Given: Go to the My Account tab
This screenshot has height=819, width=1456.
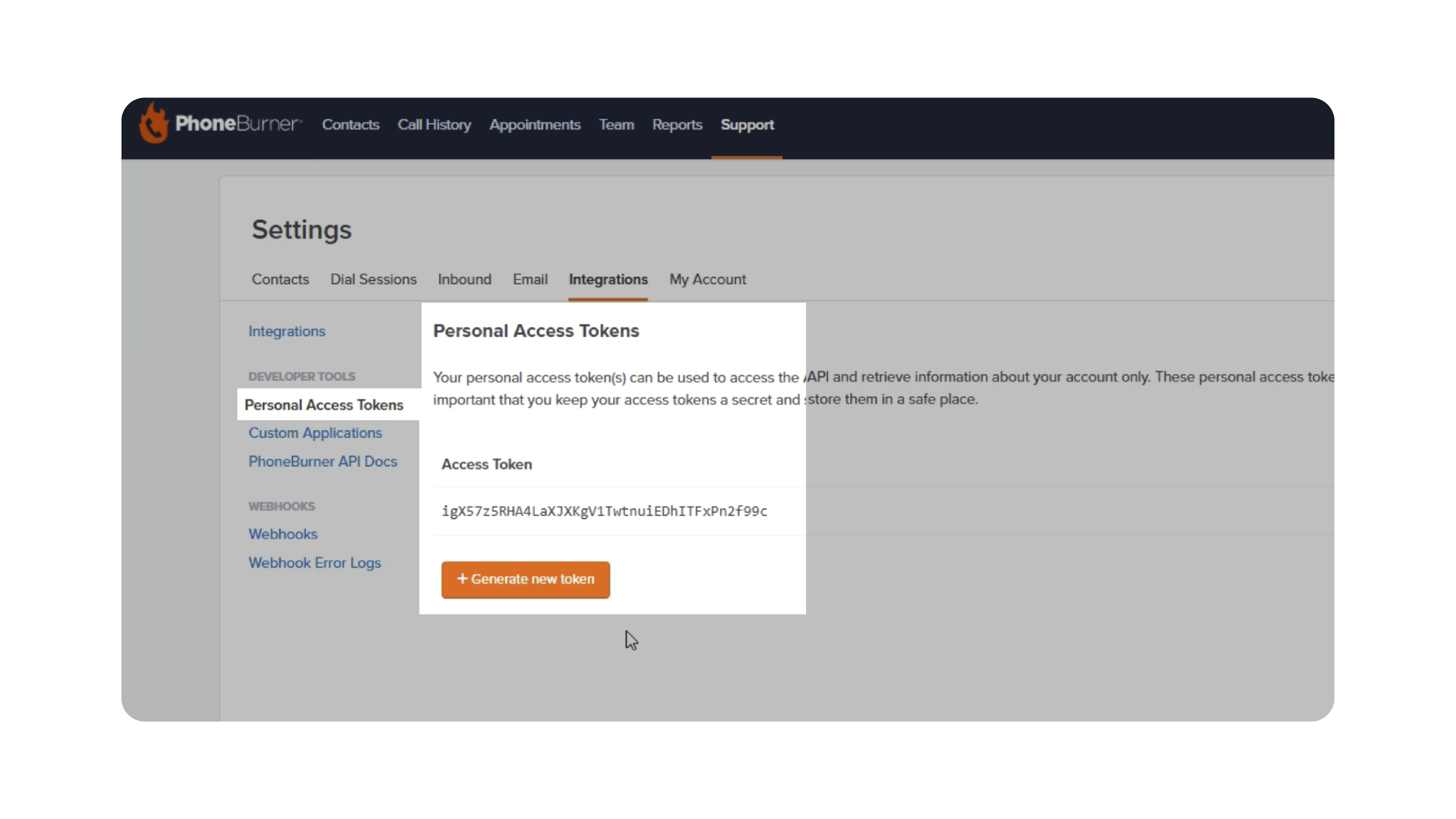Looking at the screenshot, I should coord(708,279).
